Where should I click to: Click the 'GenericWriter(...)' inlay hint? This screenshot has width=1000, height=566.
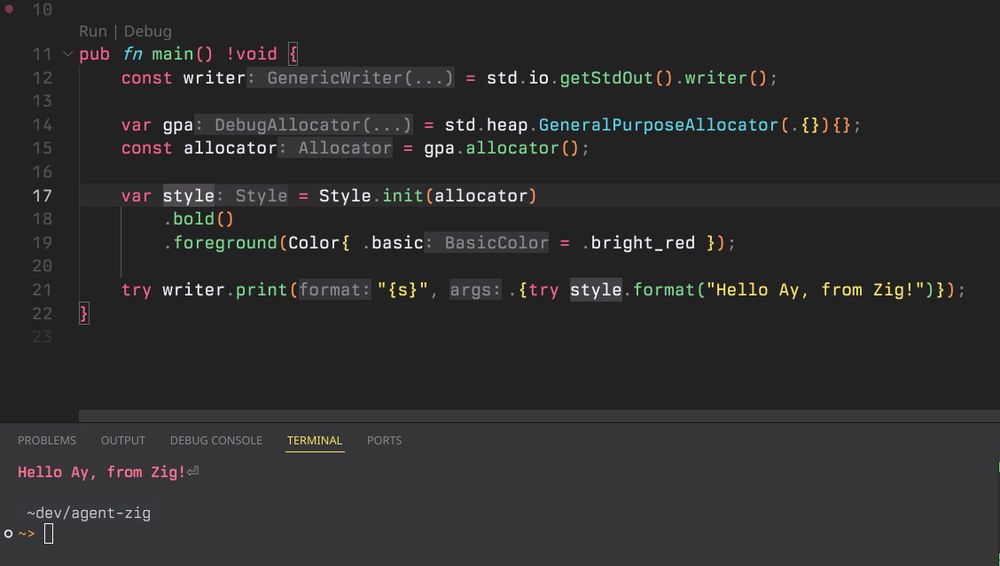click(351, 78)
